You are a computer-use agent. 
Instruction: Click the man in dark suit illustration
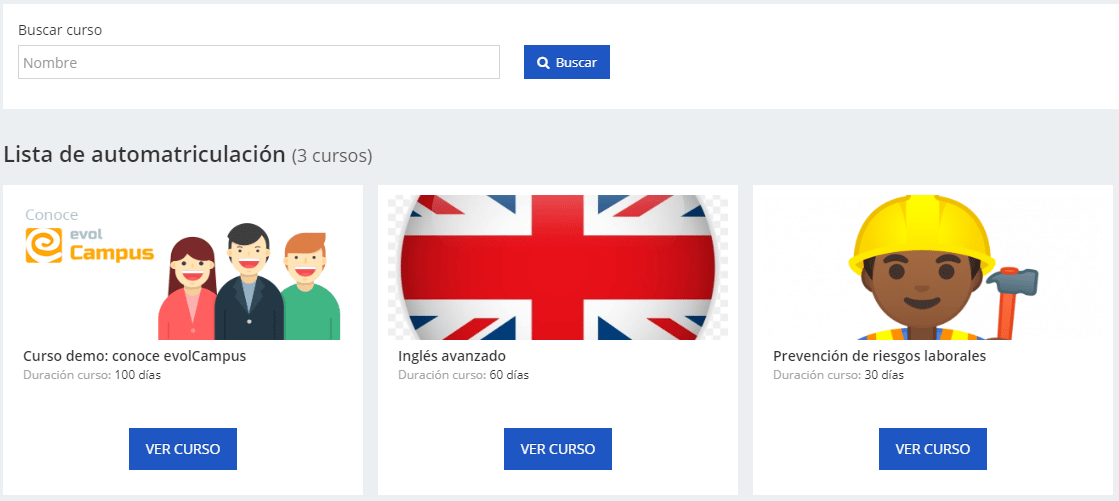click(x=247, y=285)
